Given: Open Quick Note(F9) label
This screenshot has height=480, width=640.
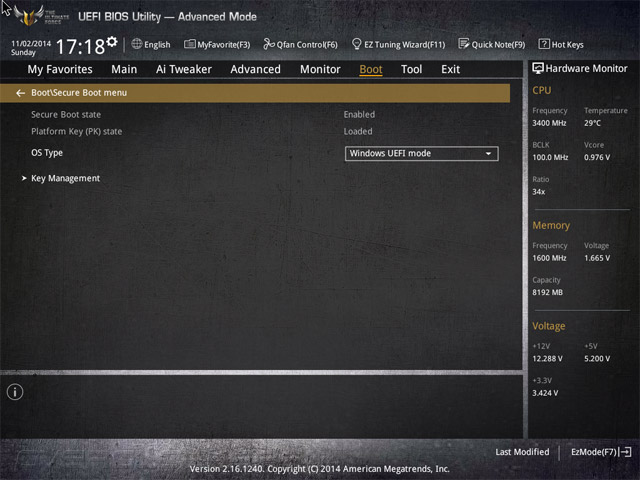Looking at the screenshot, I should point(498,45).
